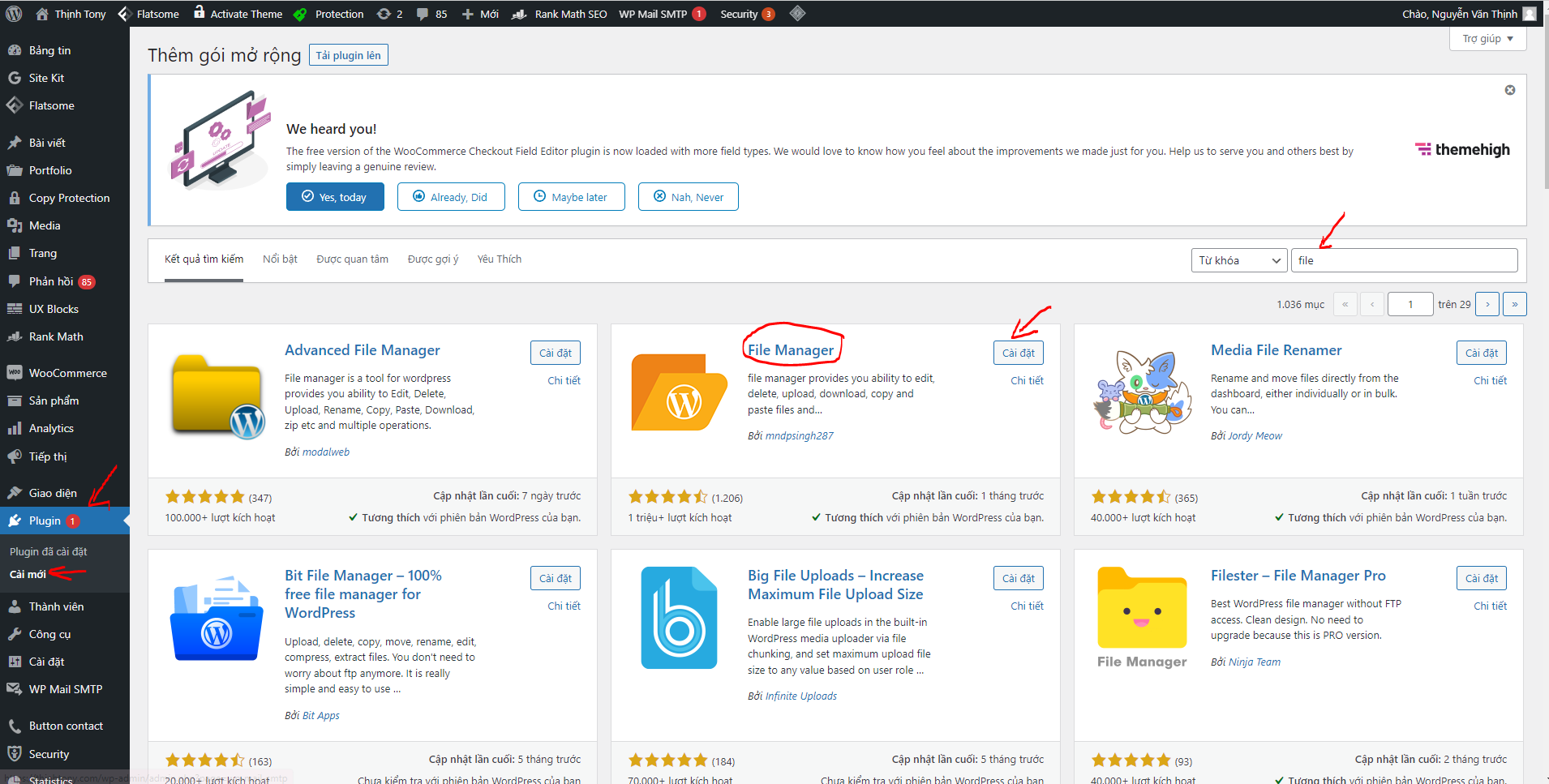Image resolution: width=1549 pixels, height=784 pixels.
Task: Select Flatsome in the sidebar
Action: (50, 105)
